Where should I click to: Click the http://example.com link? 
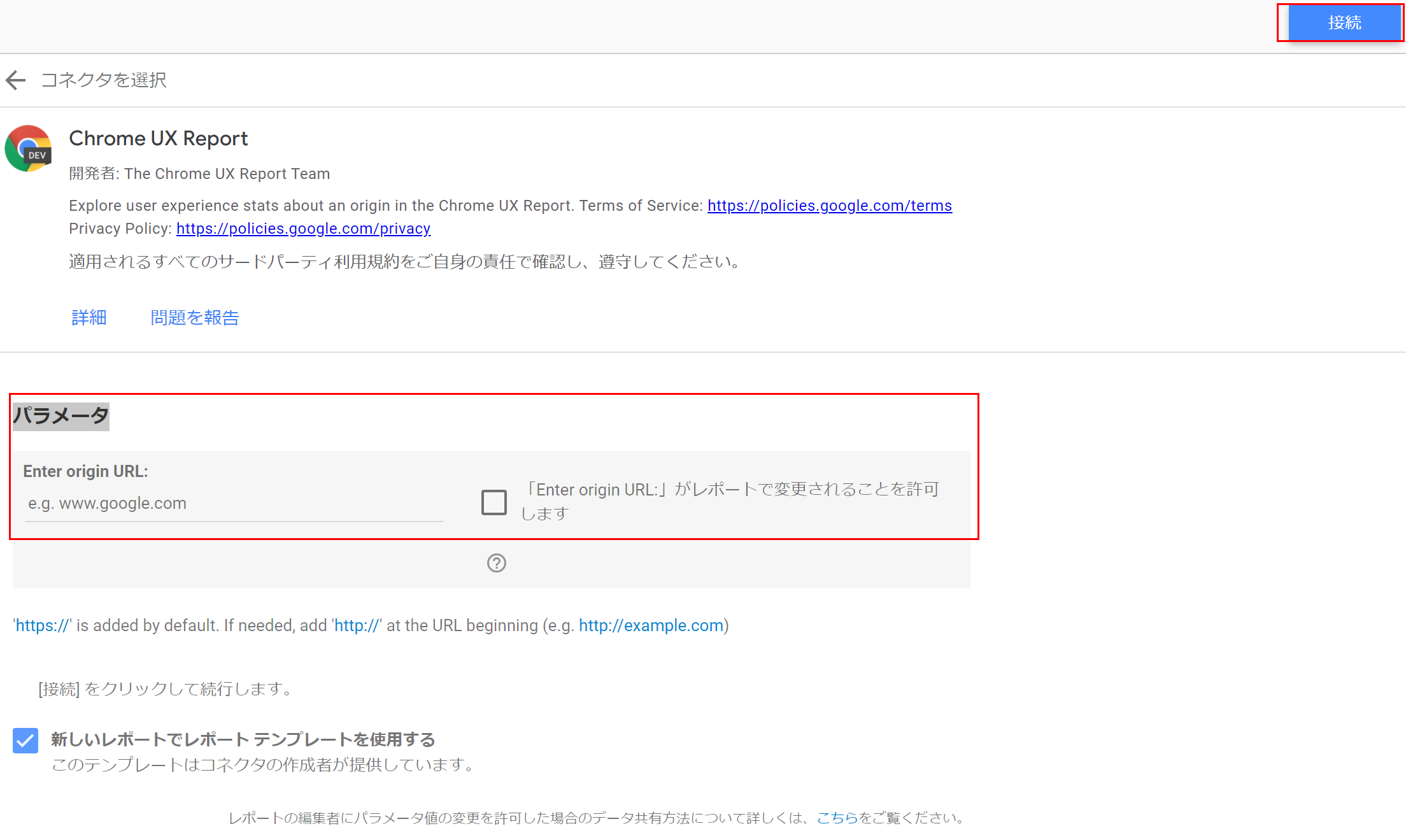(651, 625)
